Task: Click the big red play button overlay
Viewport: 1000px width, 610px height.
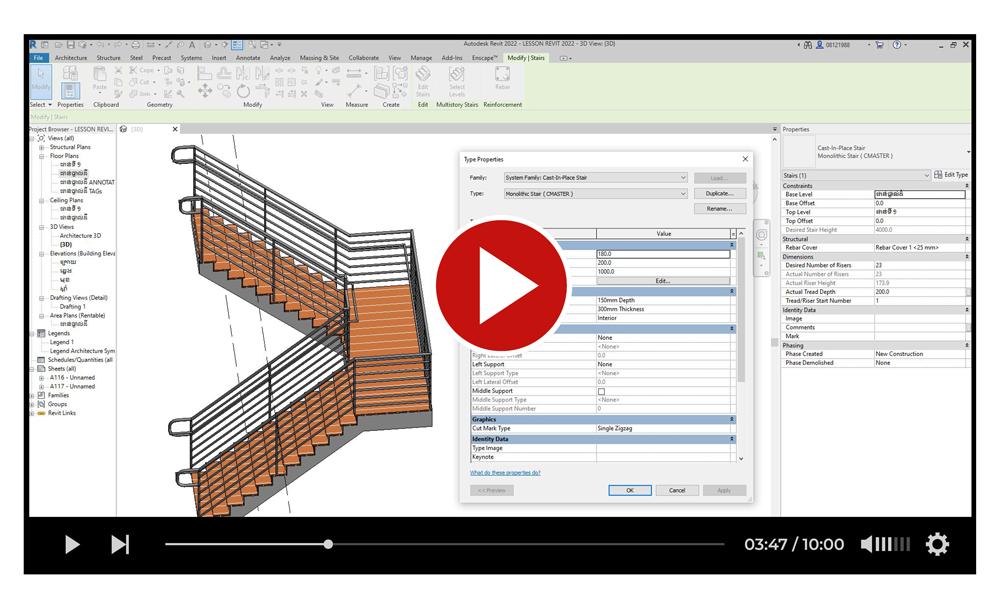Action: [501, 285]
